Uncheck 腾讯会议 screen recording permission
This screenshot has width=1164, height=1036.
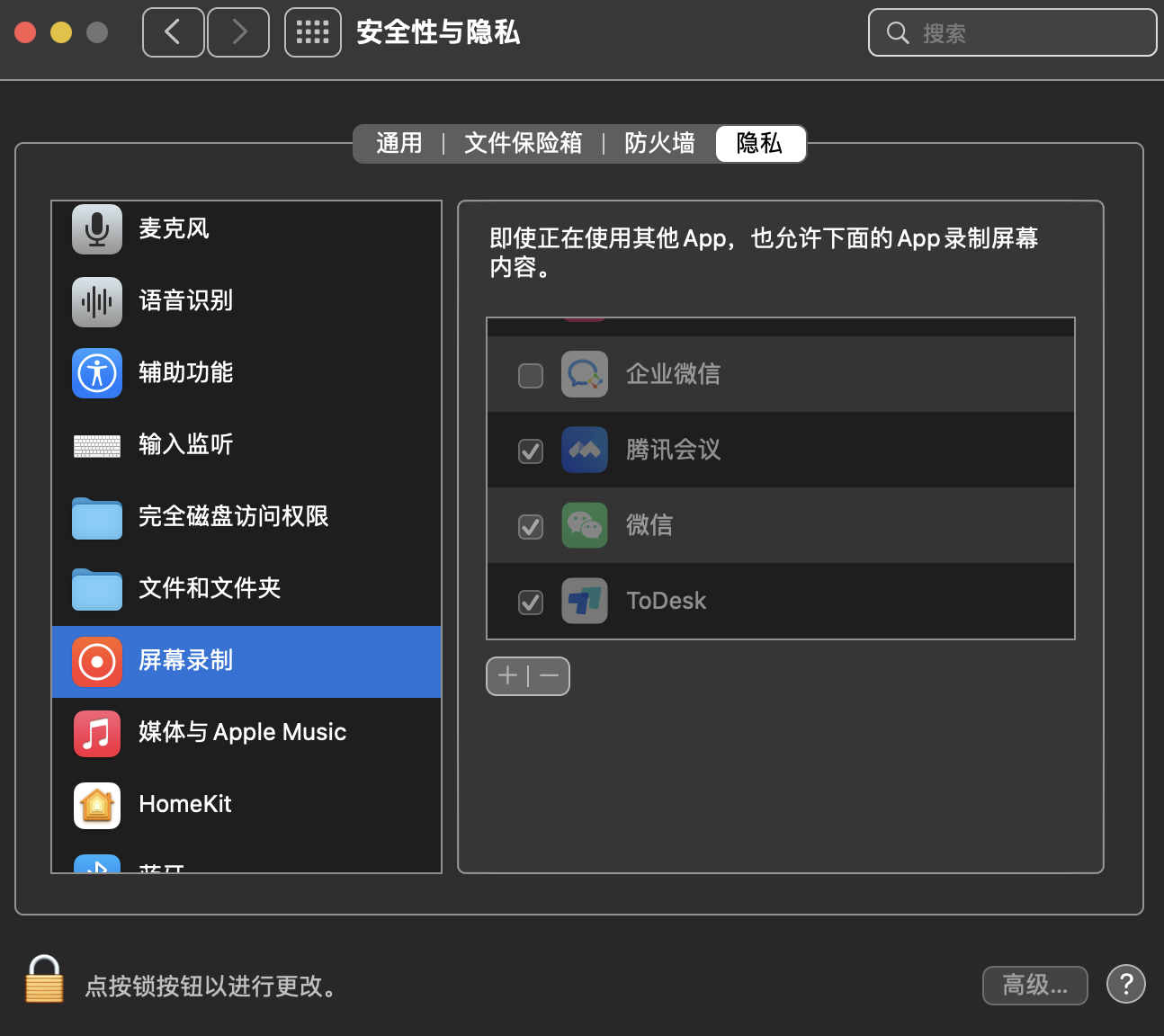click(x=531, y=451)
